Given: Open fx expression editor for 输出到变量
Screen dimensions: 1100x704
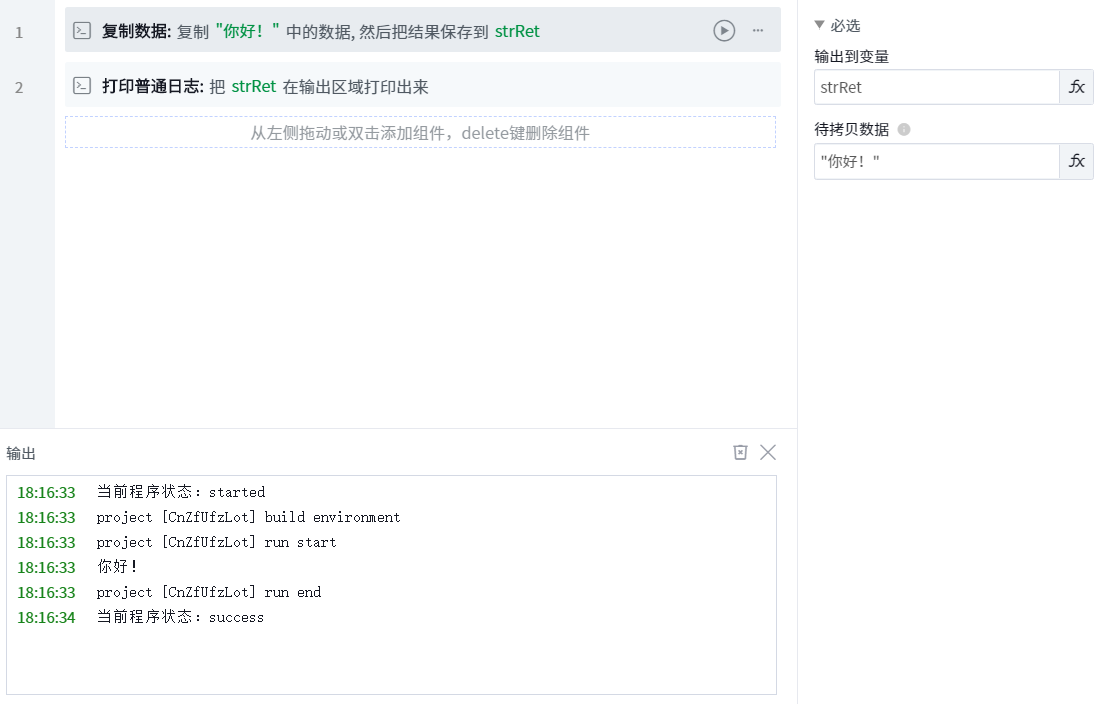Looking at the screenshot, I should pos(1076,87).
